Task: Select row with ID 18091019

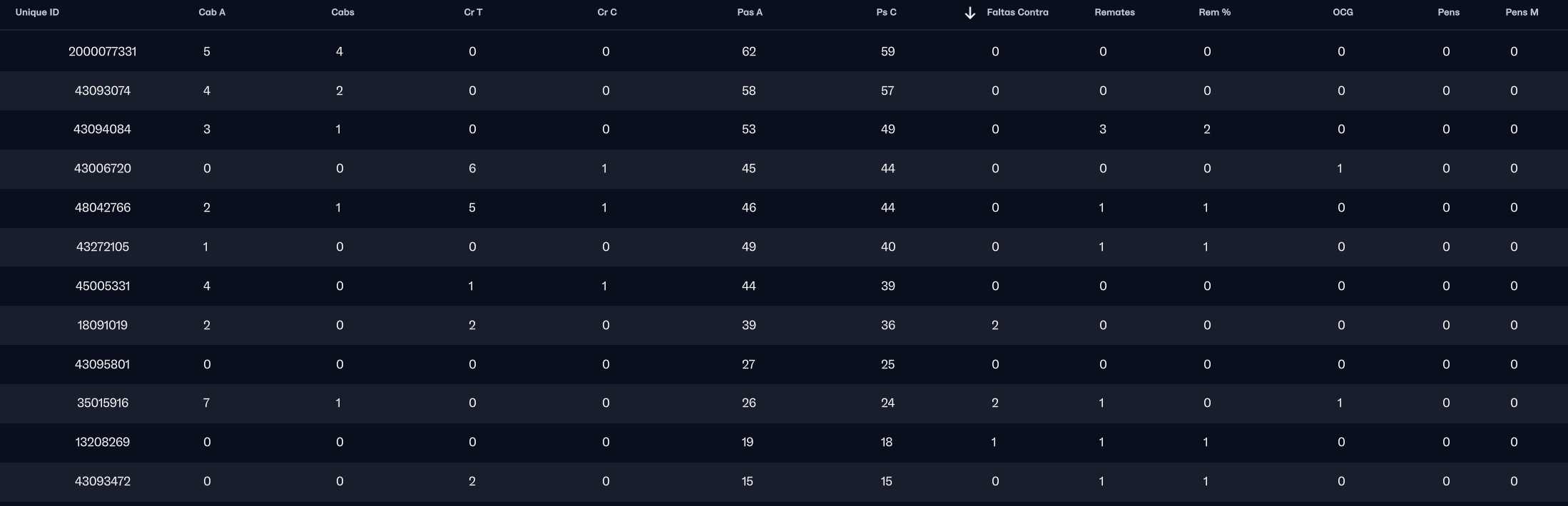Action: click(x=784, y=326)
